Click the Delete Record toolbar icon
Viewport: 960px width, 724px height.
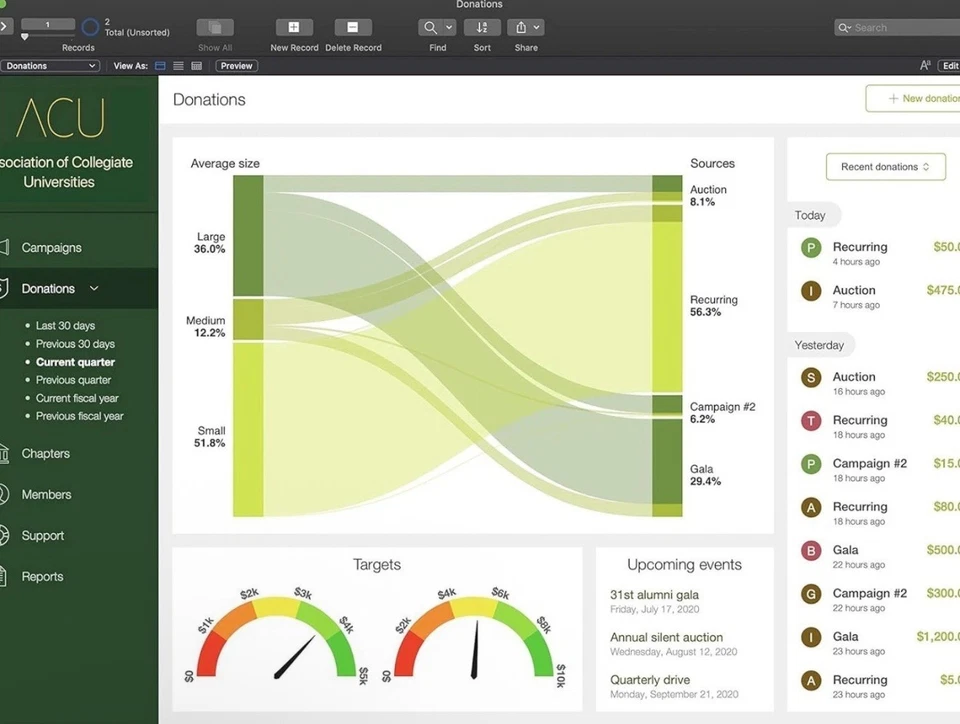coord(353,28)
